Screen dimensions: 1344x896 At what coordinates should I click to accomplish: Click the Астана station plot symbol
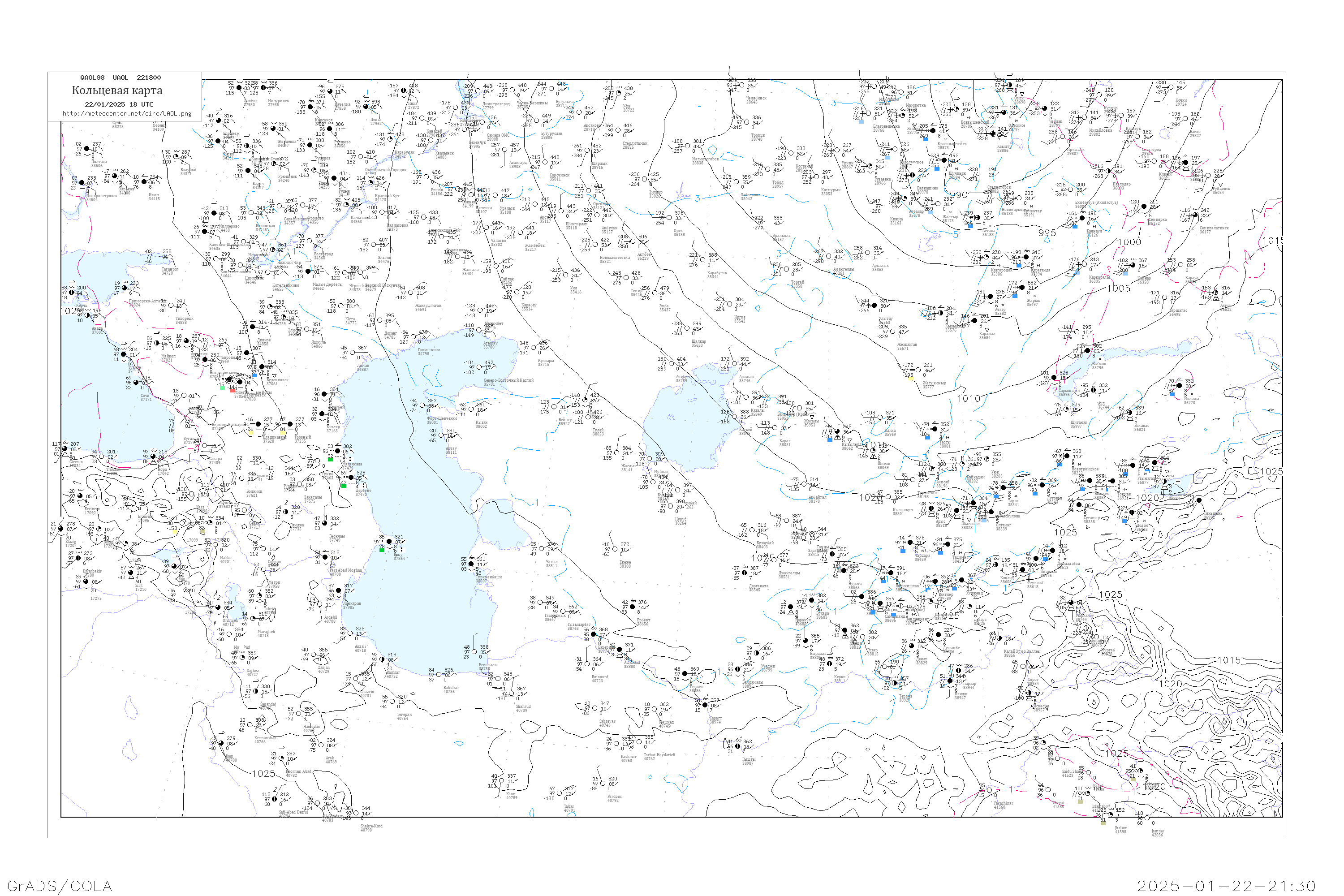coord(978,218)
